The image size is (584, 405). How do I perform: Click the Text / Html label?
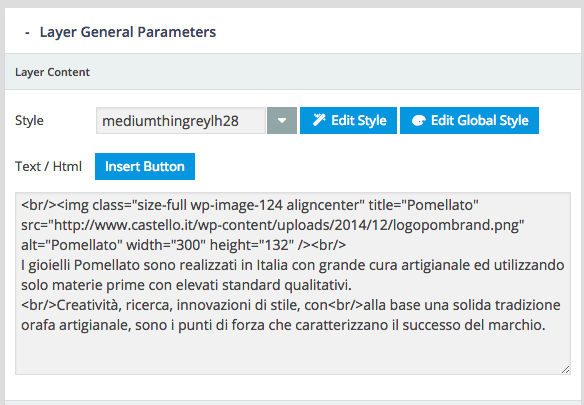[x=48, y=167]
